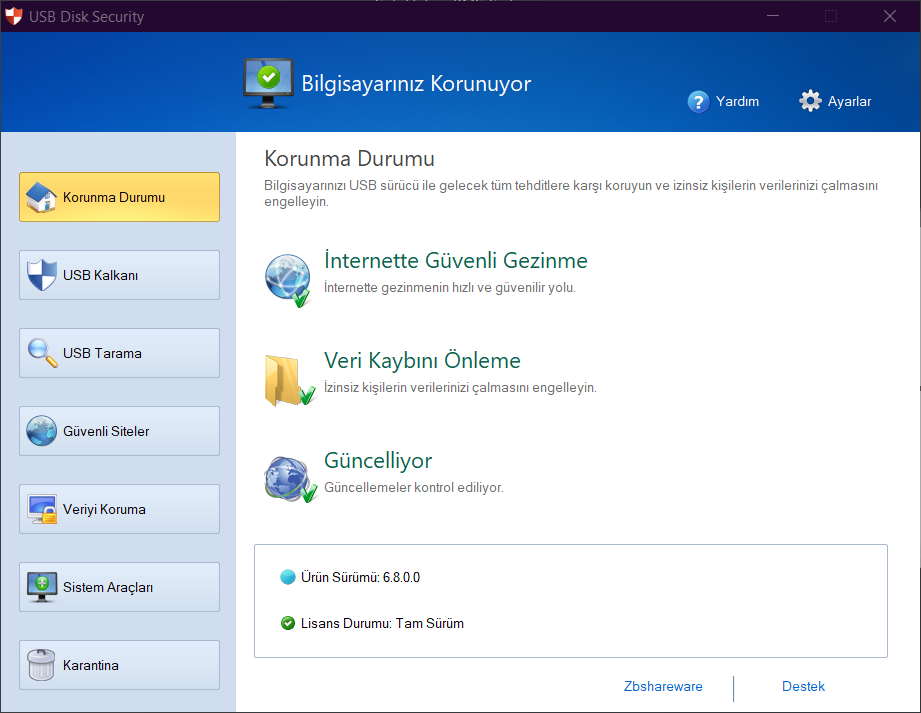This screenshot has height=713, width=921.
Task: Click the İnternette Güvenli Gezinme heading
Action: [456, 261]
